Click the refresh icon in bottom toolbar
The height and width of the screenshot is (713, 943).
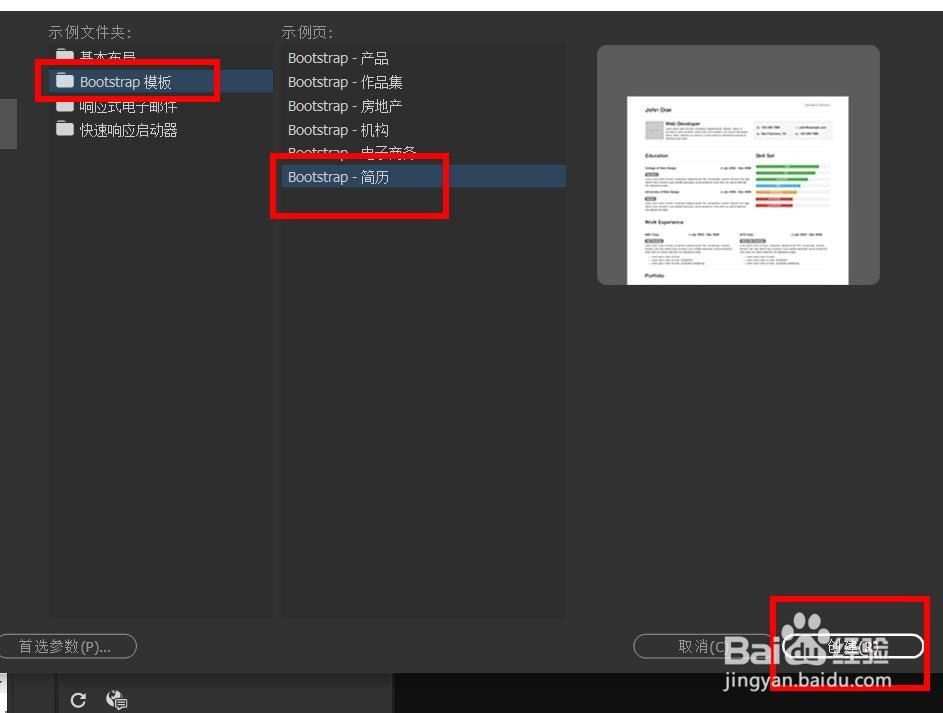78,700
